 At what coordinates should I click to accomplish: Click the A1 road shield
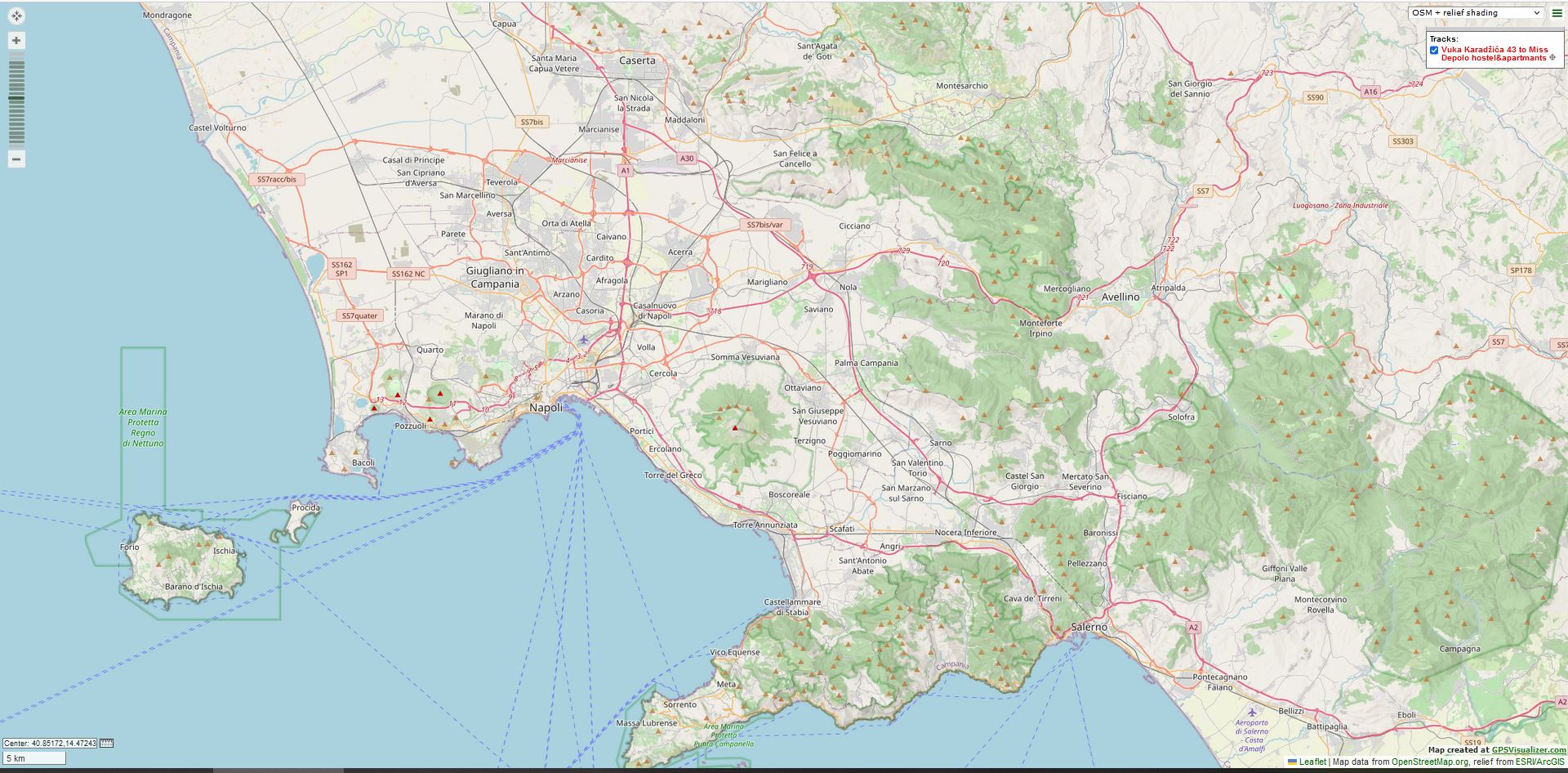pos(626,171)
